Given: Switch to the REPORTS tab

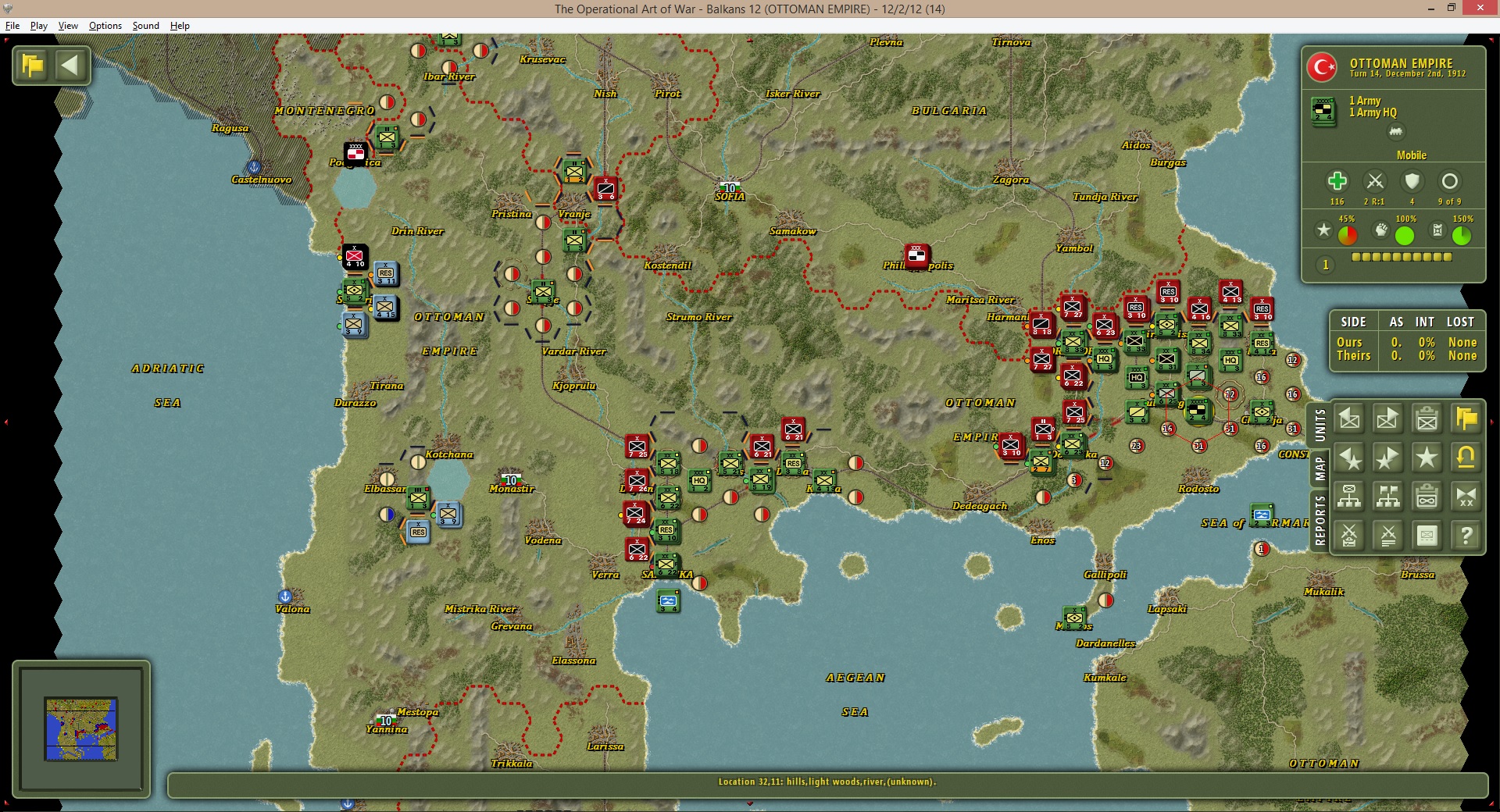Looking at the screenshot, I should point(1320,520).
